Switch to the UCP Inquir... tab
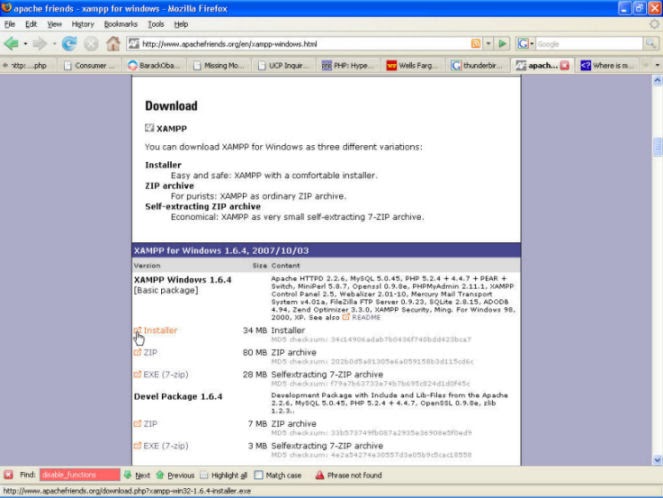The width and height of the screenshot is (663, 498). [x=283, y=66]
